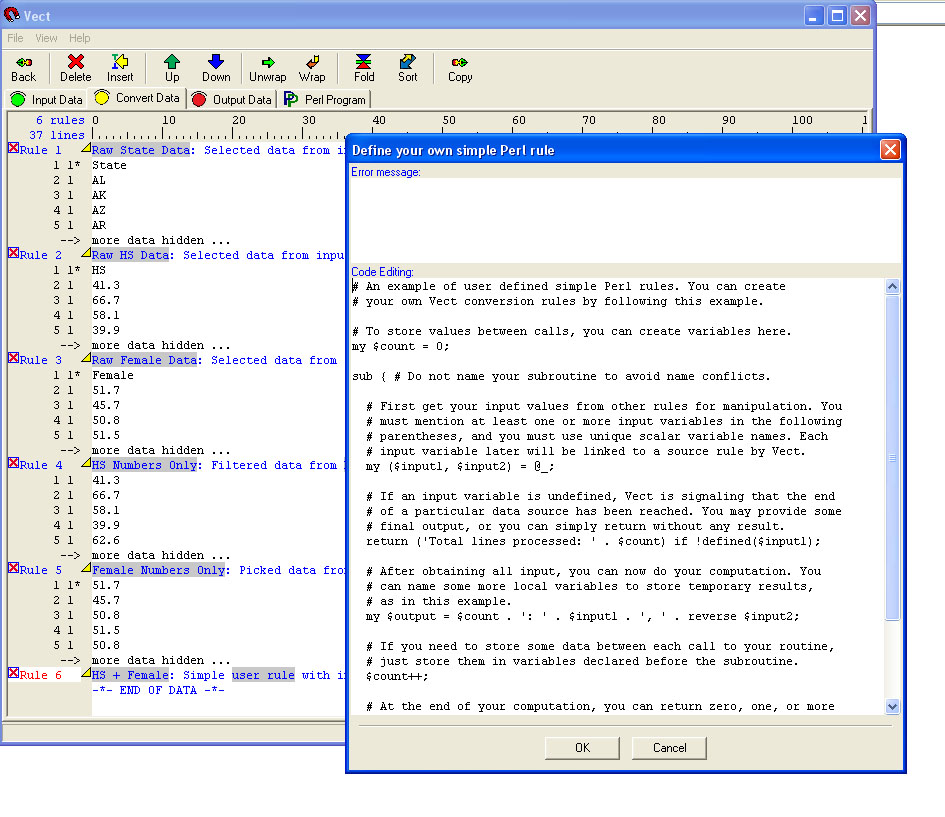Click the Down blue arrow icon
945x817 pixels.
click(216, 68)
